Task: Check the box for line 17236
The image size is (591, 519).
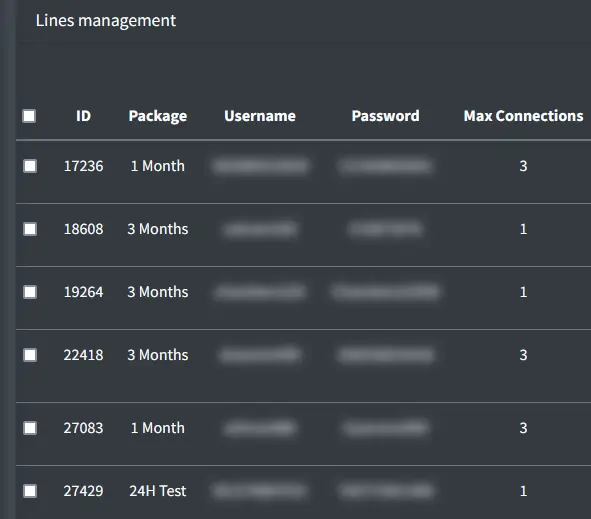Action: coord(30,166)
